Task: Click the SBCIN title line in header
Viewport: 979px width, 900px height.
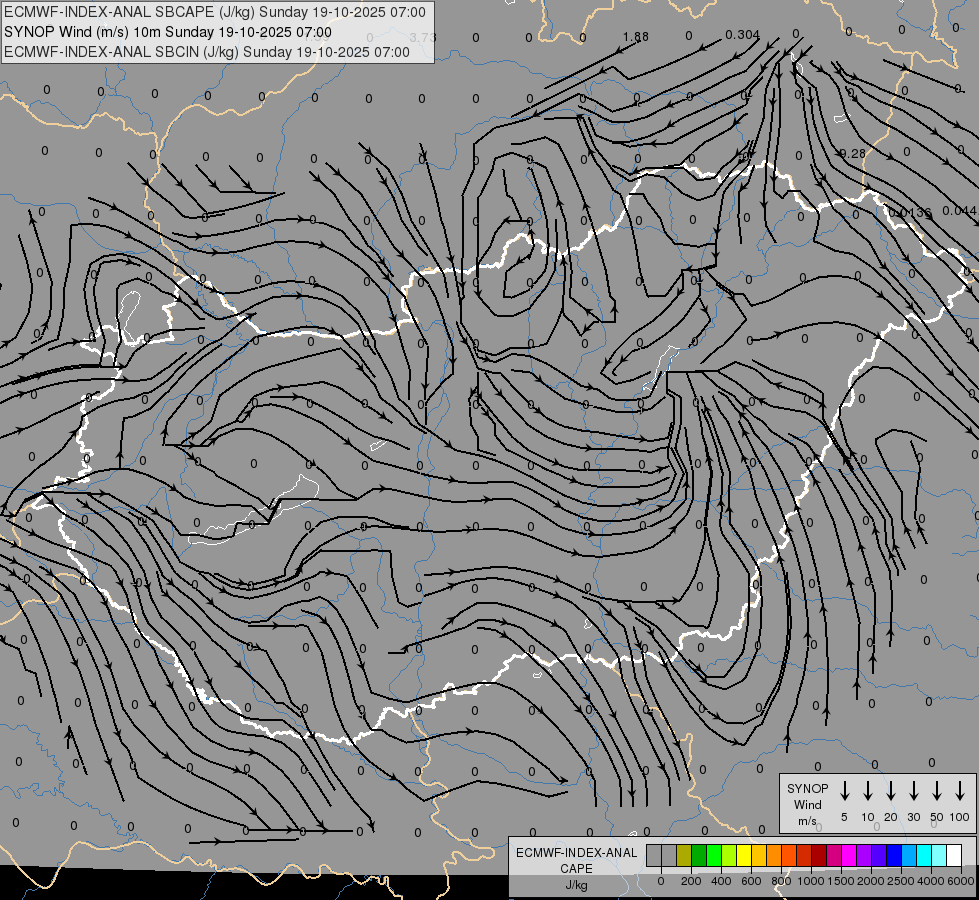Action: point(207,52)
